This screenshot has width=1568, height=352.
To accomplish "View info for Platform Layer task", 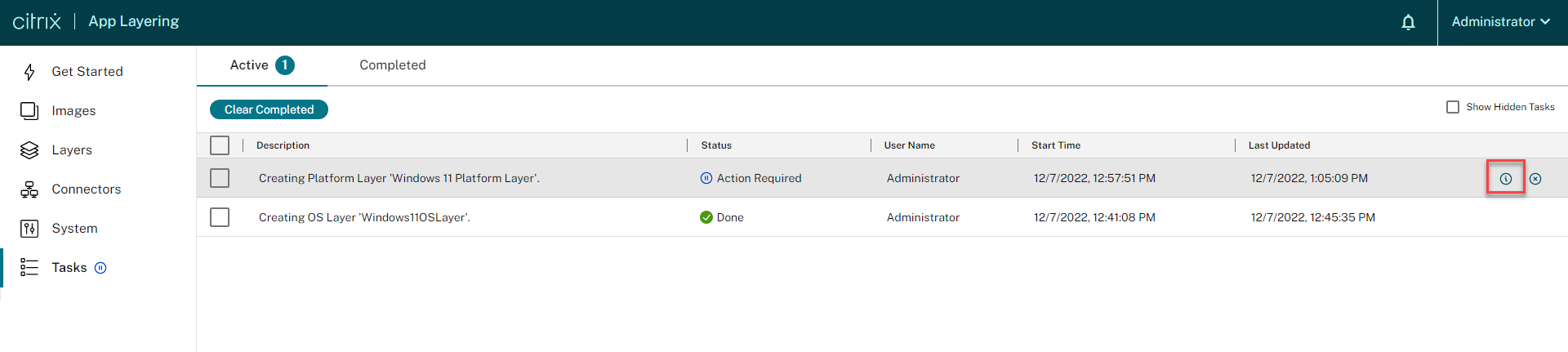I will (x=1505, y=179).
